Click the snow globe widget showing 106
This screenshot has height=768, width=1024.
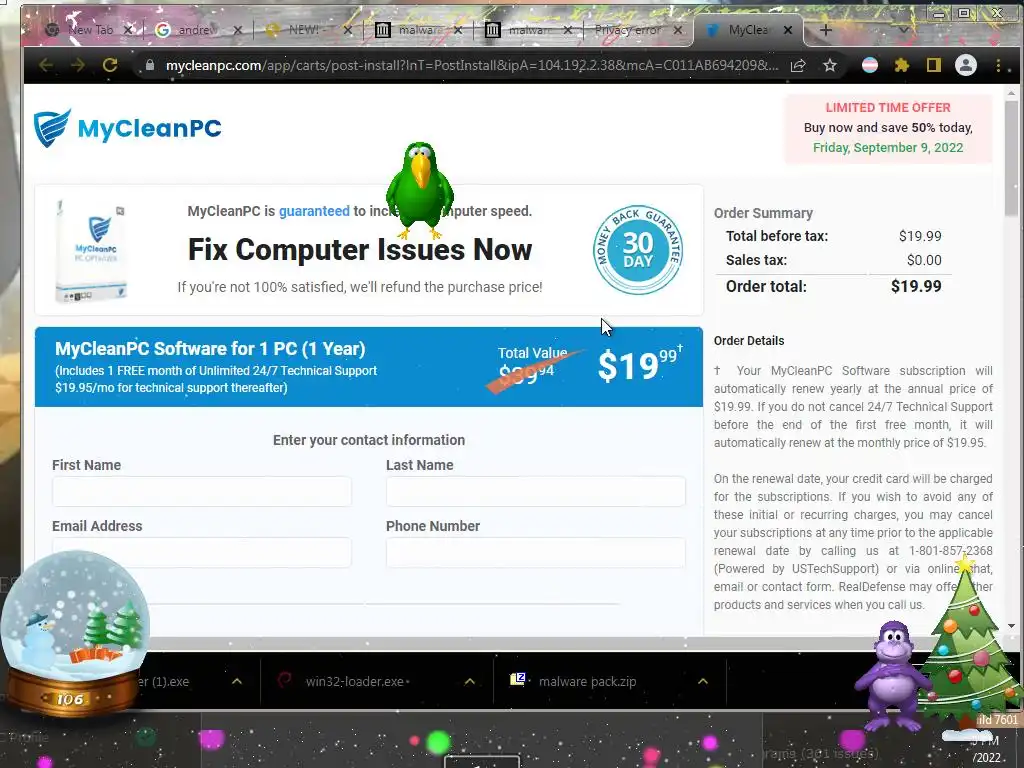74,632
